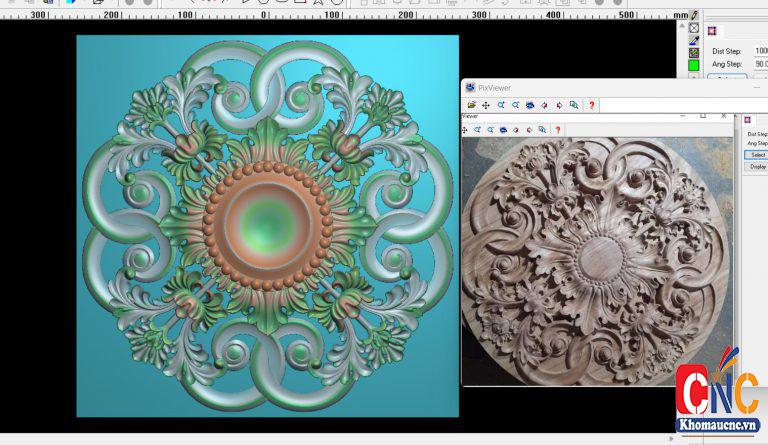Go to next image in PixViewer's top toolbar

click(558, 105)
